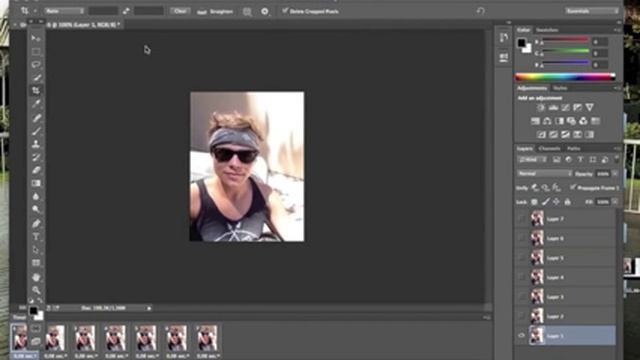The height and width of the screenshot is (360, 640).
Task: Open the Normal blend mode dropdown
Action: (x=544, y=173)
